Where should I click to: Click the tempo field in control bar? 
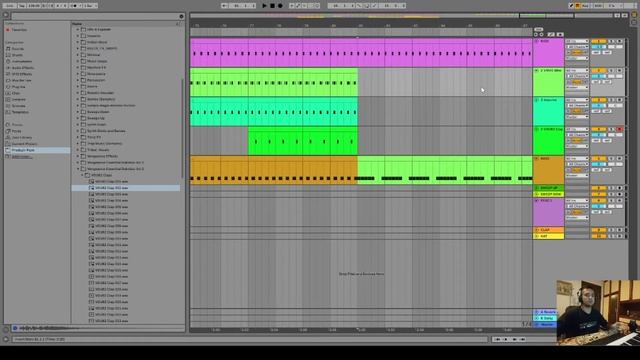coord(34,6)
